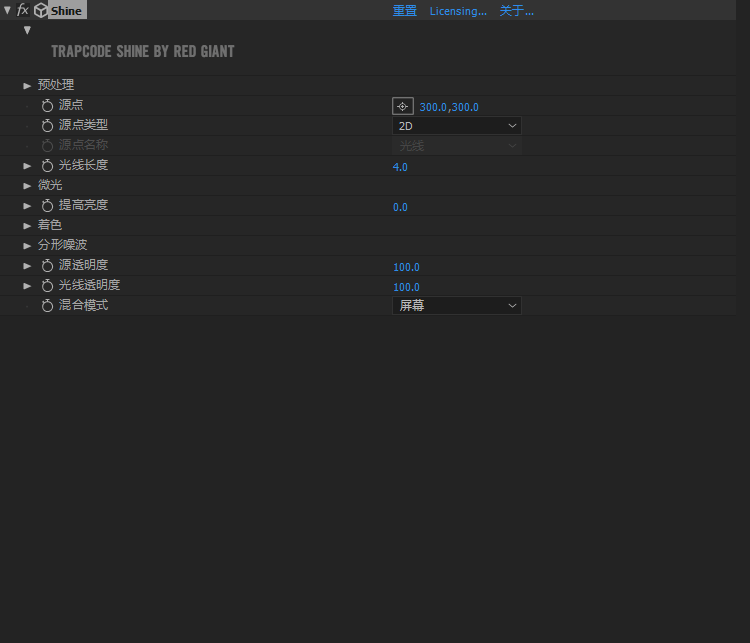
Task: Edit the 源透明度 value 100.0
Action: click(x=407, y=267)
